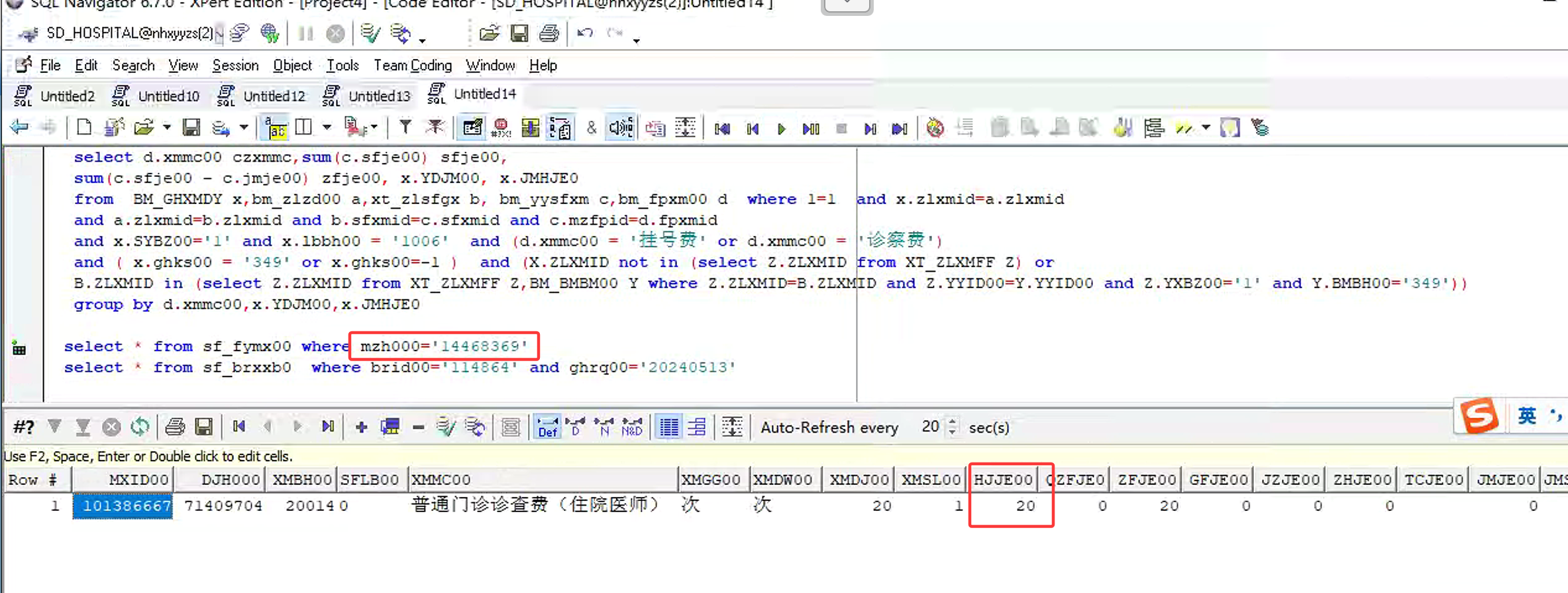The image size is (1568, 593).
Task: Print the results grid
Action: pyautogui.click(x=175, y=427)
